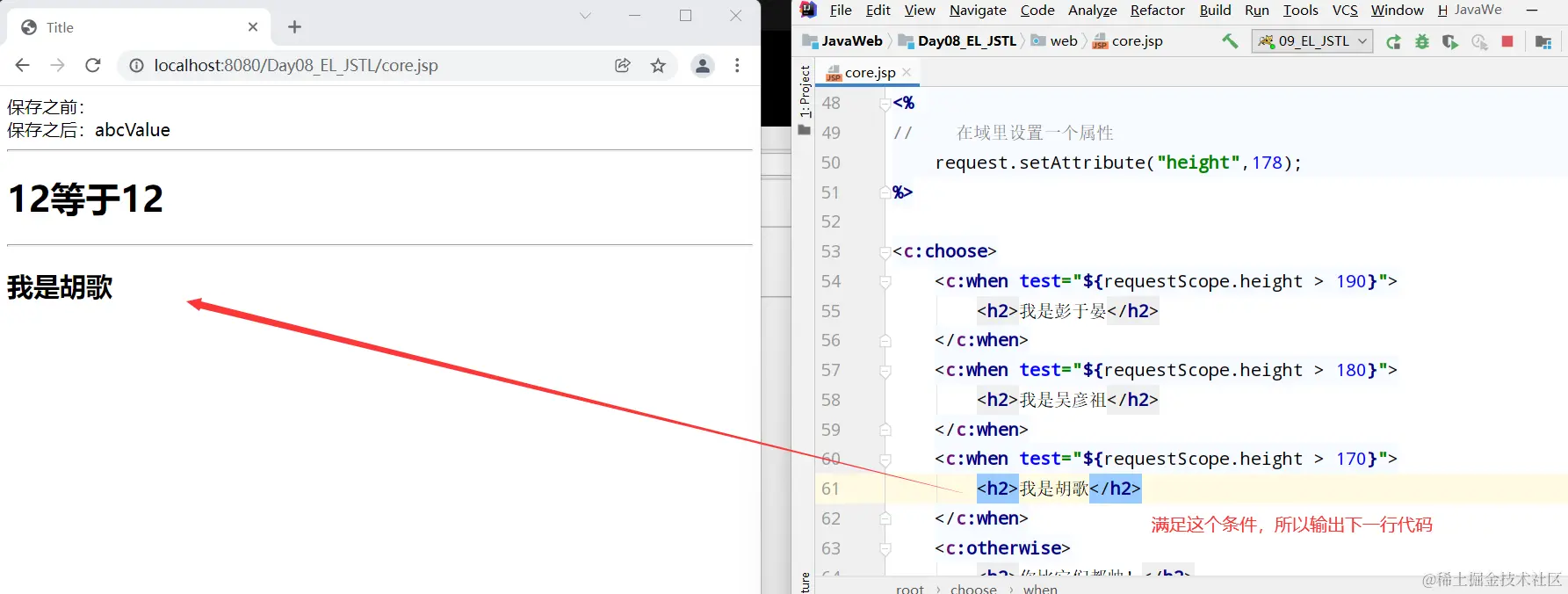Go back in Chrome
This screenshot has width=1568, height=594.
point(23,65)
